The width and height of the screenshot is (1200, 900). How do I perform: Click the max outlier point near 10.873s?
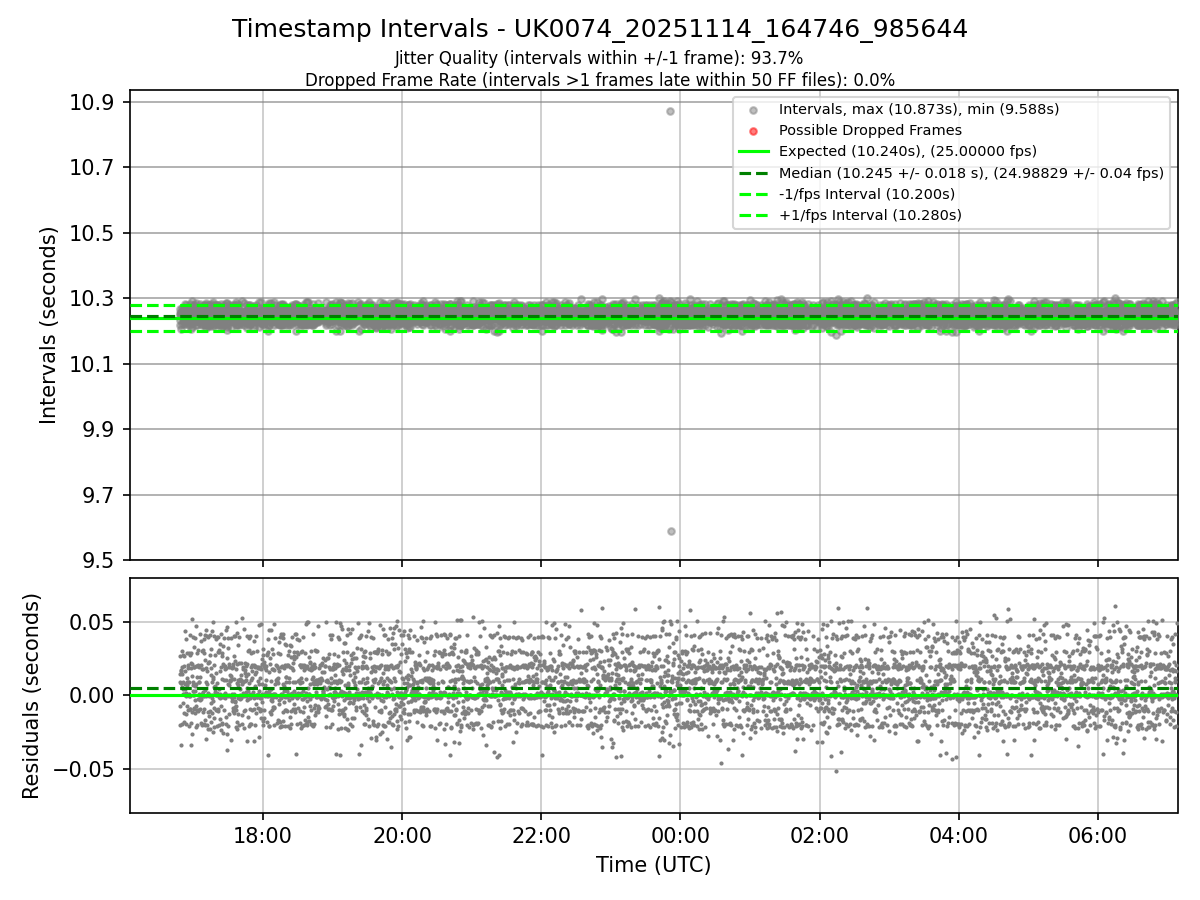pyautogui.click(x=670, y=111)
